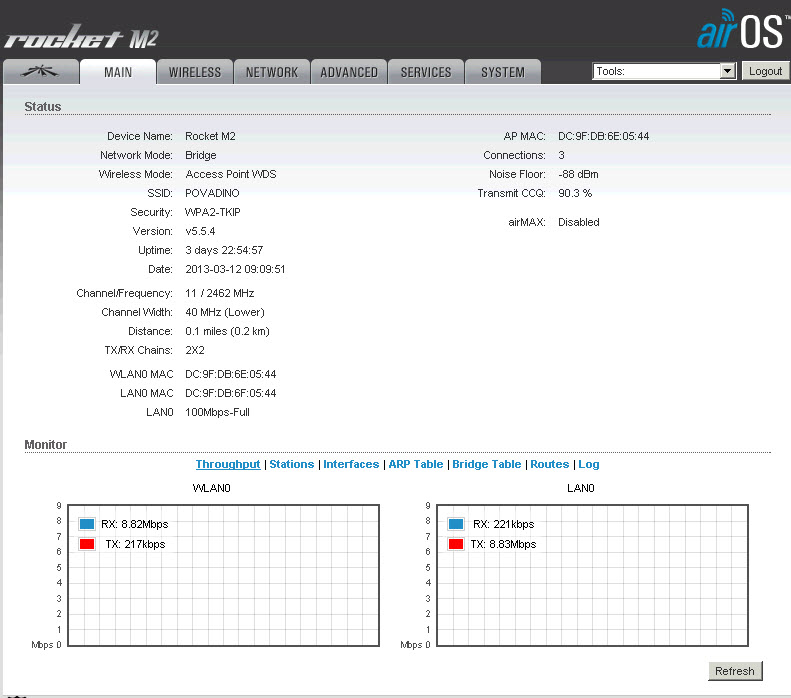The width and height of the screenshot is (791, 698).
Task: Click the Channel Width value 40 MHz (Lower)
Action: (225, 312)
